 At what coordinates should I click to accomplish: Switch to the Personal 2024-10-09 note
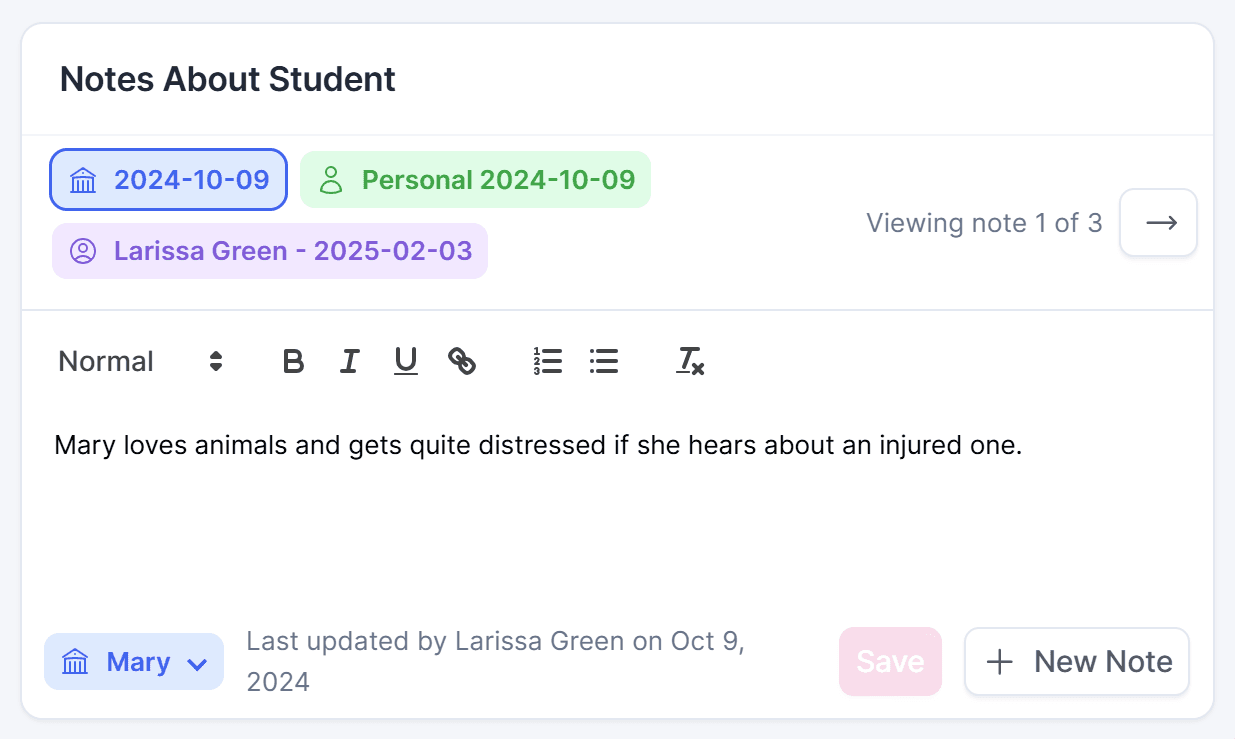click(476, 180)
